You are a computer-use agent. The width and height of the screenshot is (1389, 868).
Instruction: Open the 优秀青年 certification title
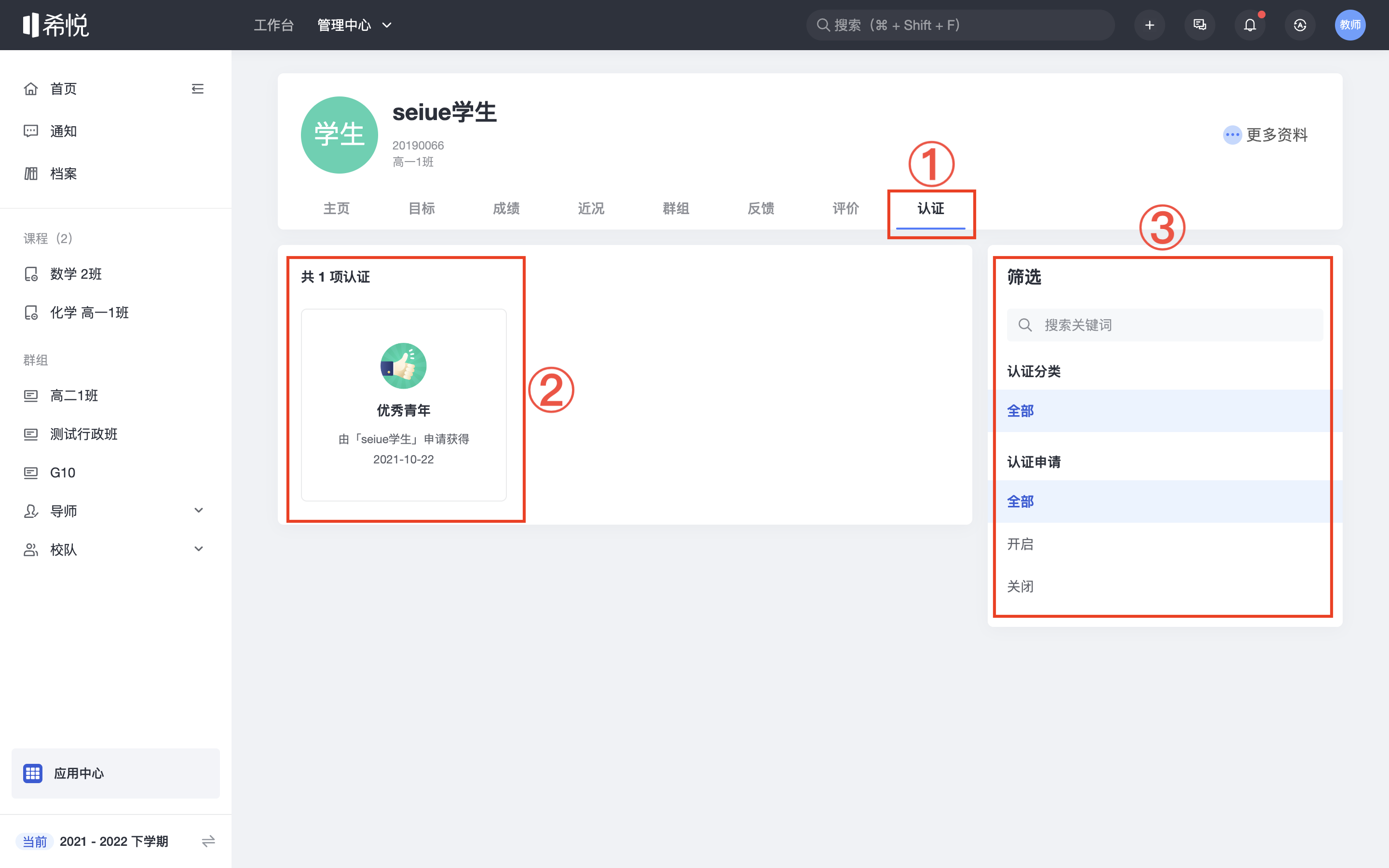click(x=404, y=410)
